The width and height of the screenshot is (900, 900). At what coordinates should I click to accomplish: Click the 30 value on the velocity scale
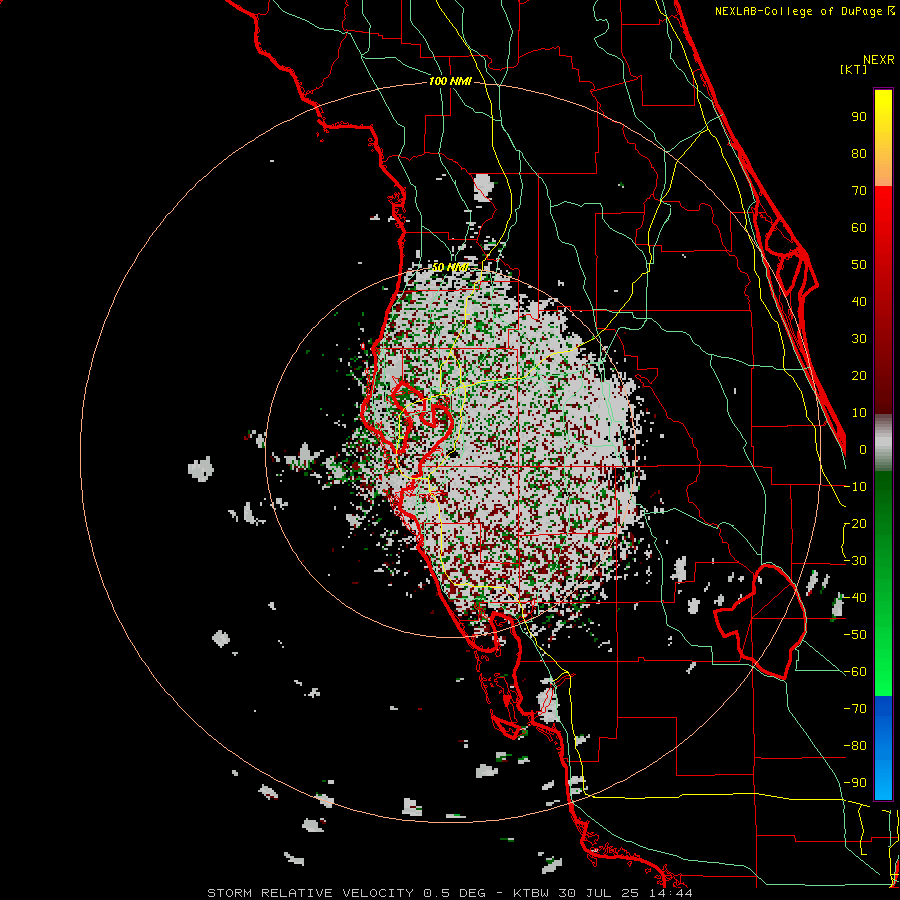859,339
